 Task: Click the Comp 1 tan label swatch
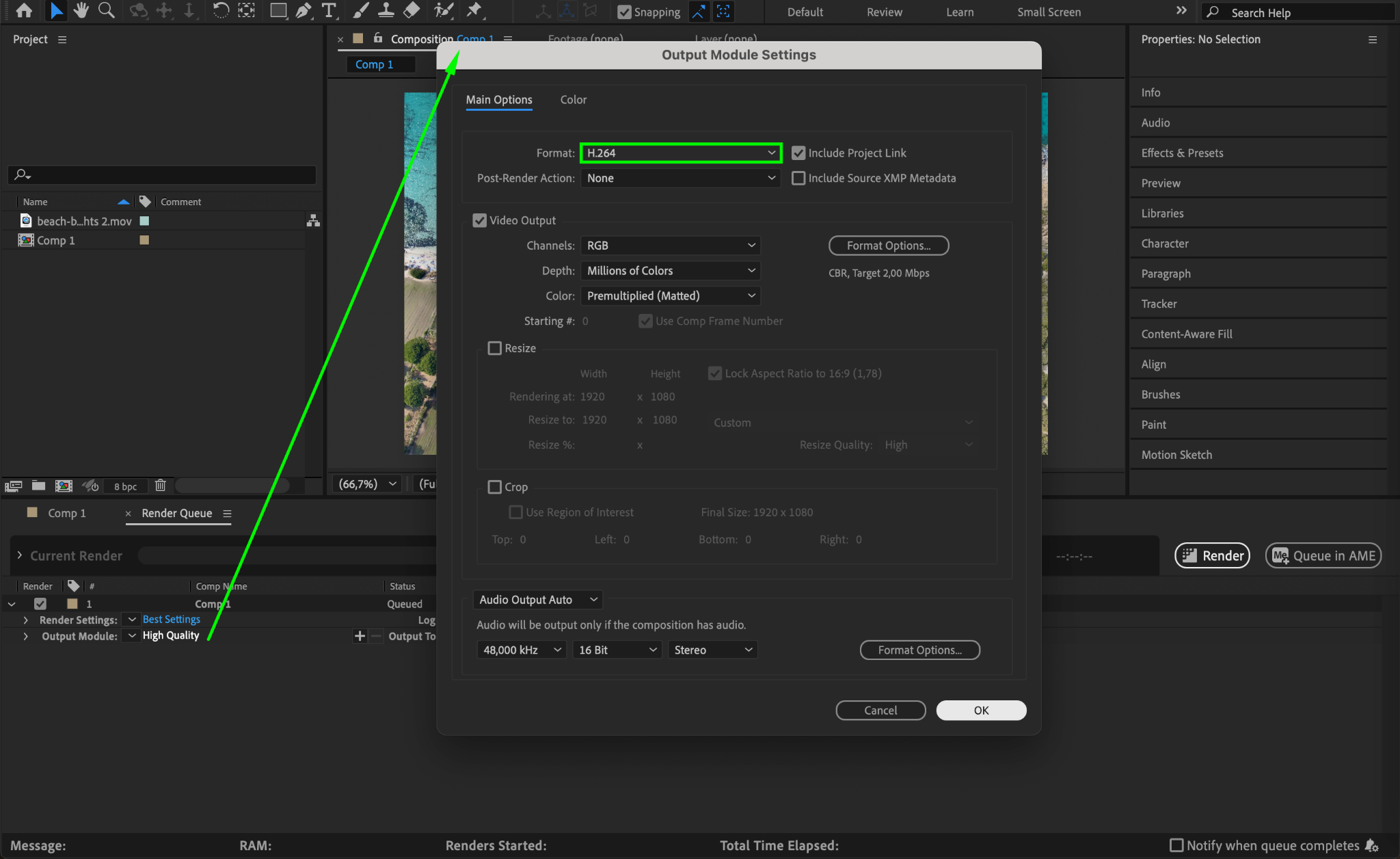point(144,240)
